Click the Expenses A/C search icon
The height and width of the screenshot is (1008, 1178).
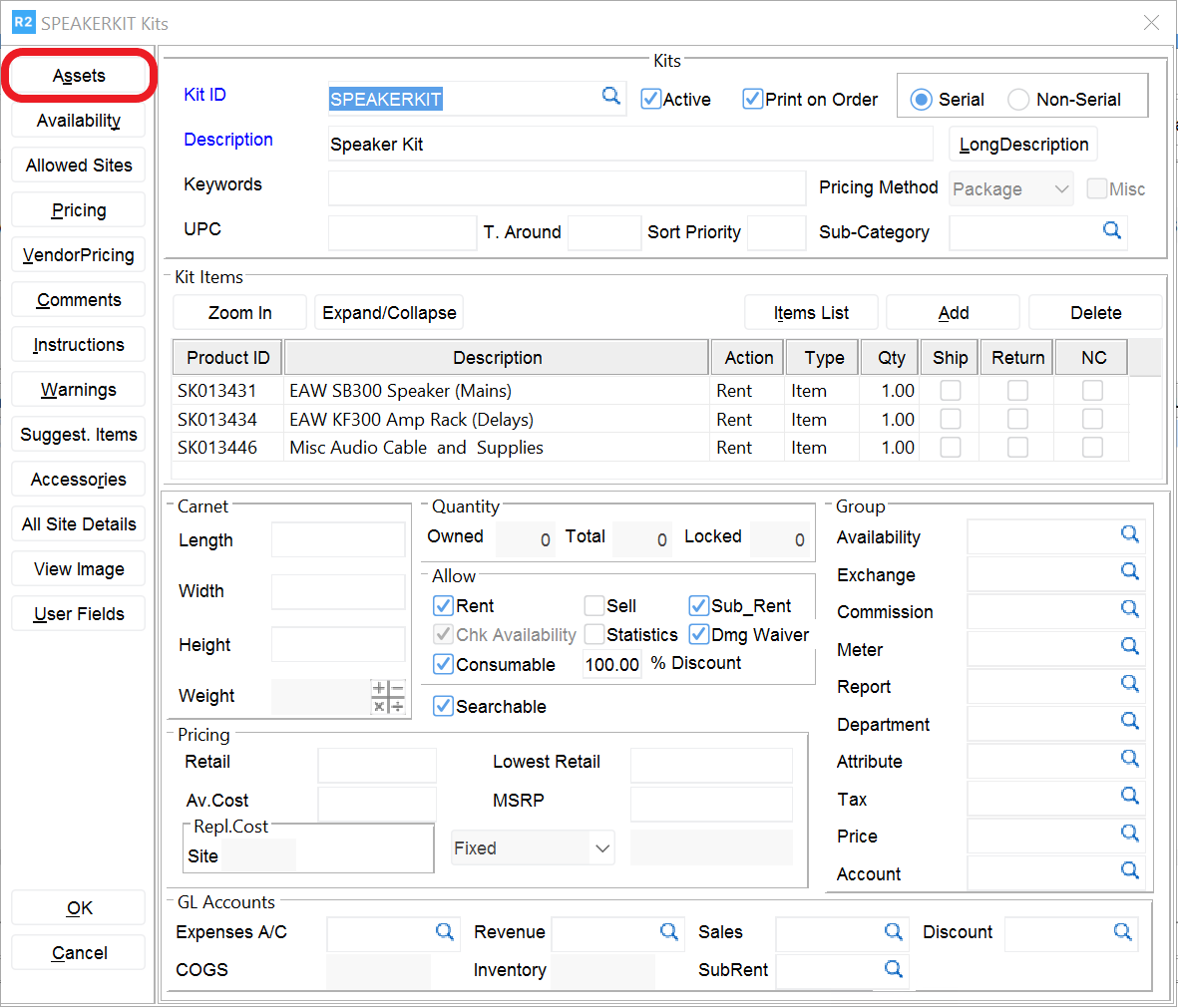[444, 931]
